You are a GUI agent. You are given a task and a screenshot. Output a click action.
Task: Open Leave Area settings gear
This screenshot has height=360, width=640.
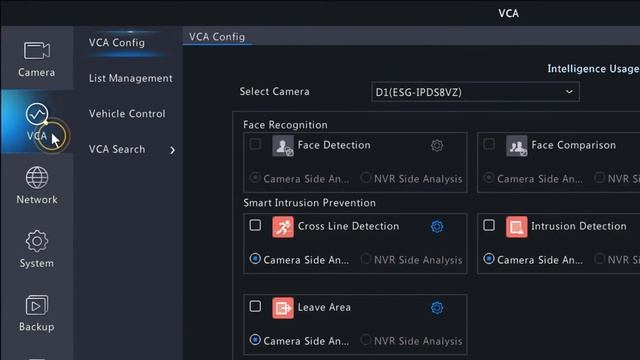437,308
